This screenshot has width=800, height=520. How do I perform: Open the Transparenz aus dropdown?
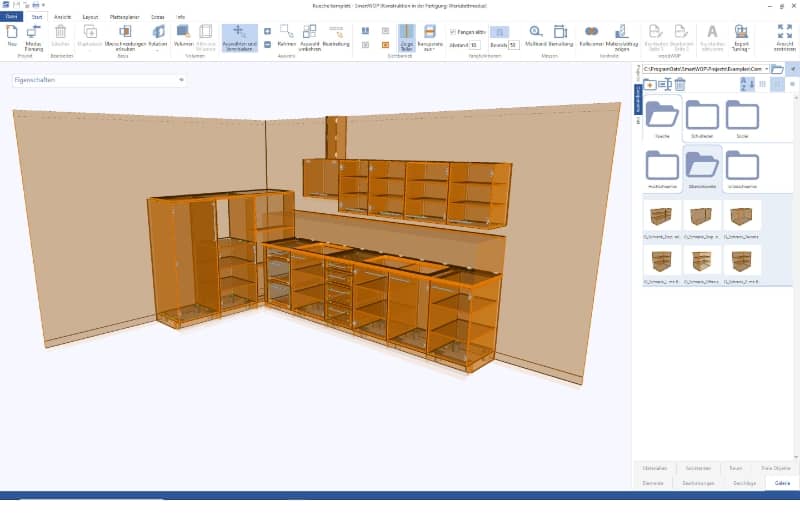pyautogui.click(x=430, y=38)
